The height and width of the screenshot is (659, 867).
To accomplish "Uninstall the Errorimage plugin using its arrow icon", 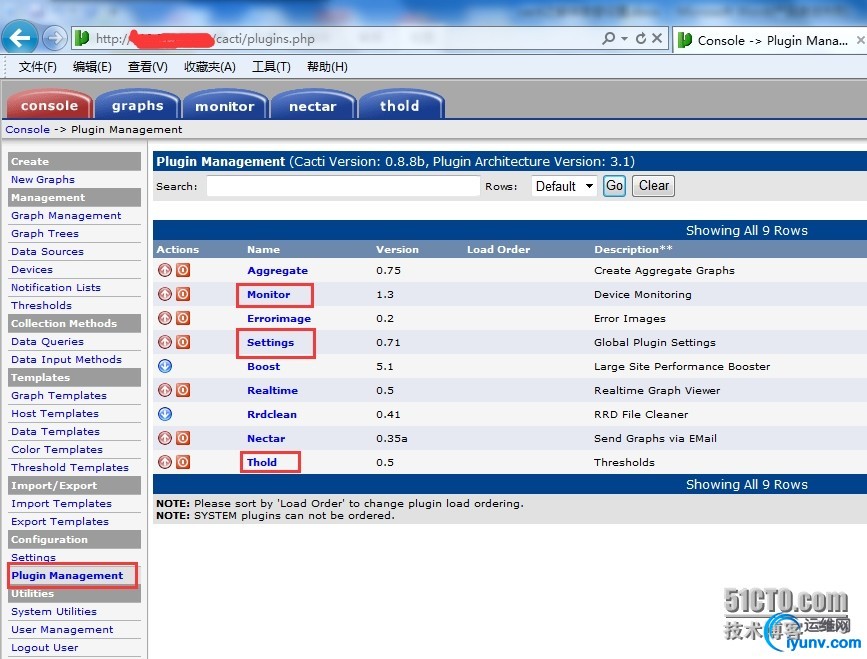I will click(x=165, y=318).
